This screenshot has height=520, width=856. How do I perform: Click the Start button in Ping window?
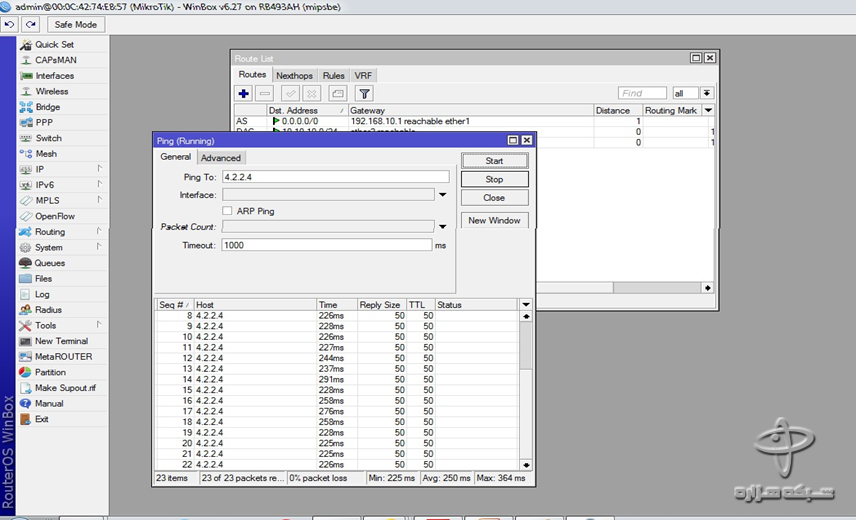pyautogui.click(x=495, y=161)
